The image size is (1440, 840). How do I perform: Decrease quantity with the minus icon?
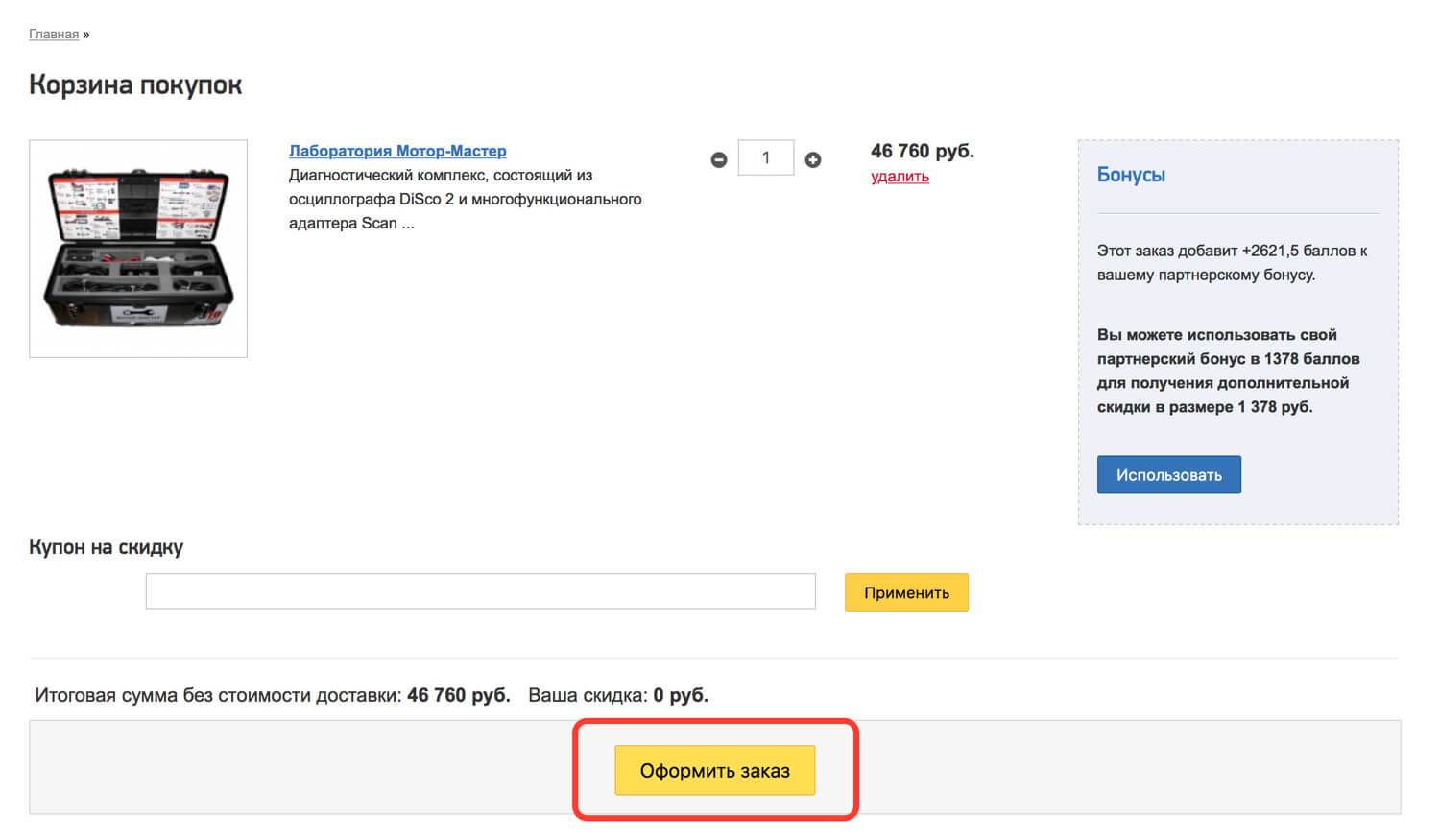click(x=718, y=160)
